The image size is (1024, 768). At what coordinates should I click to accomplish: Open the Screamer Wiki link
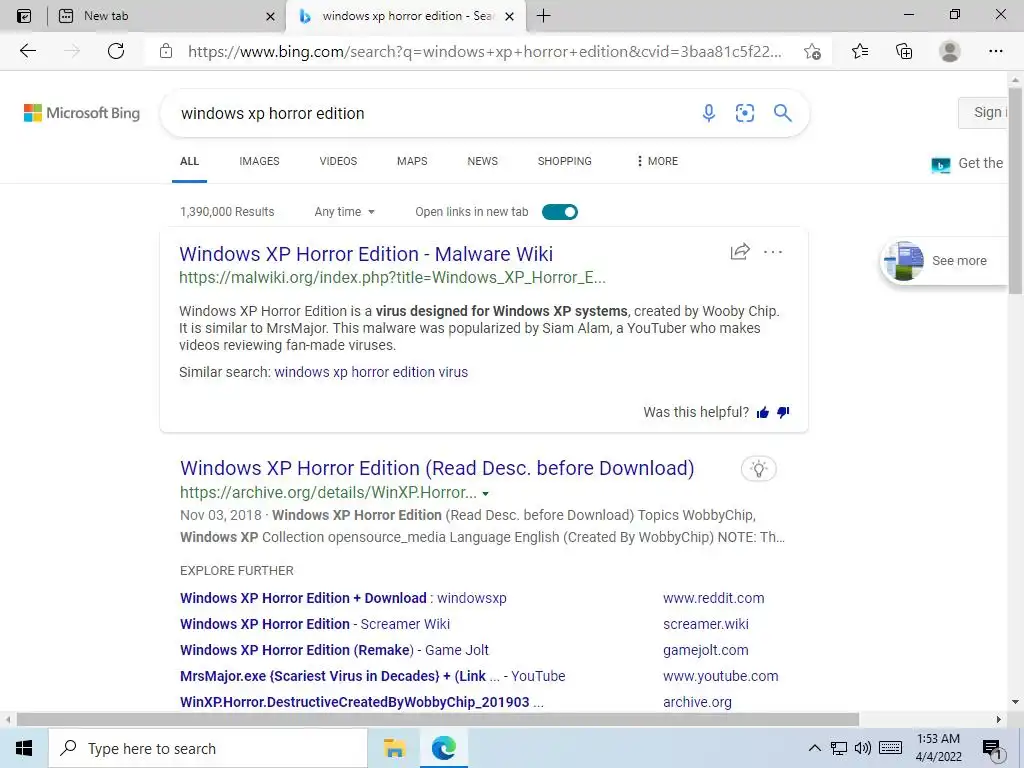click(315, 624)
